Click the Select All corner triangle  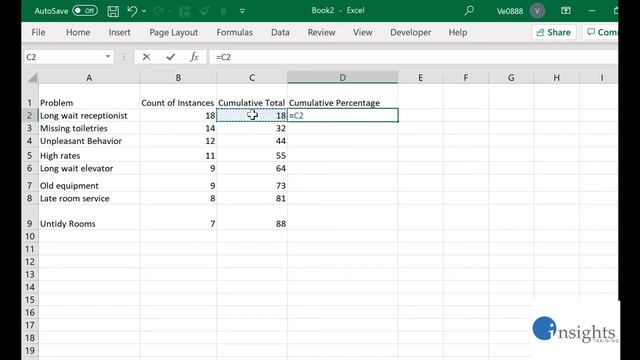click(33, 78)
